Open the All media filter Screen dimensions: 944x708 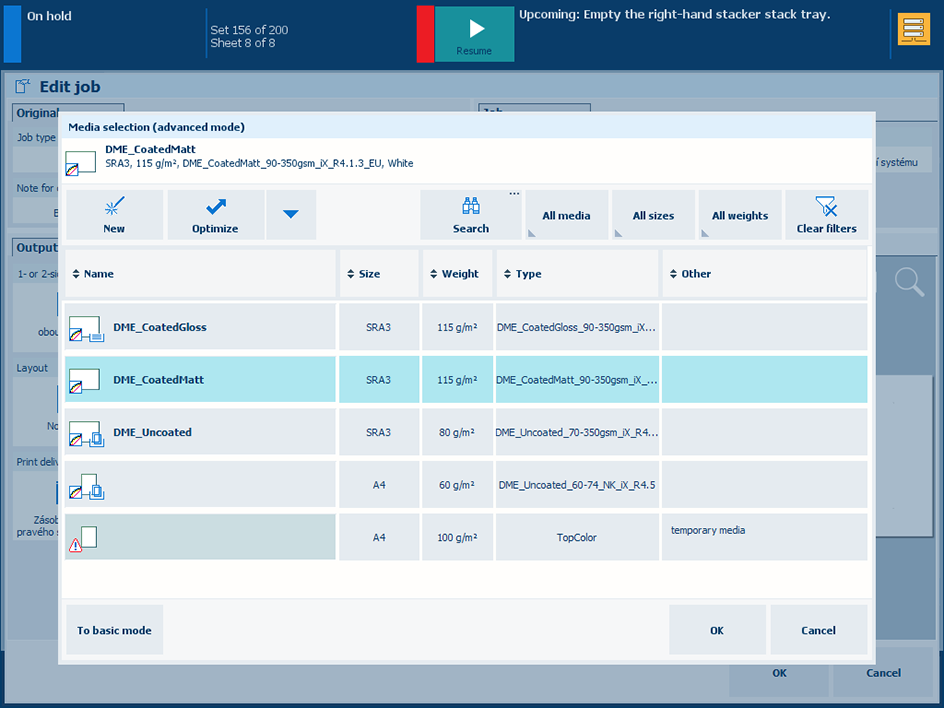(567, 215)
